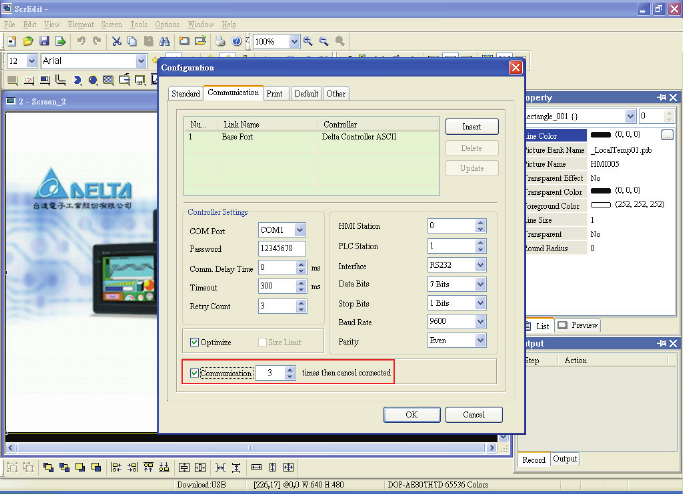
Task: Click the Help question mark icon
Action: [236, 42]
